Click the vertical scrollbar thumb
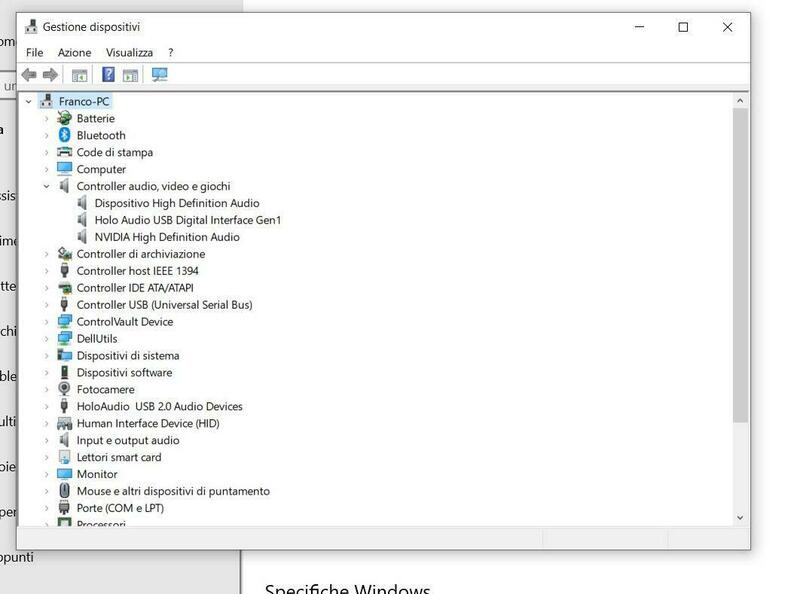Screen dimensions: 800x594 tap(740, 265)
